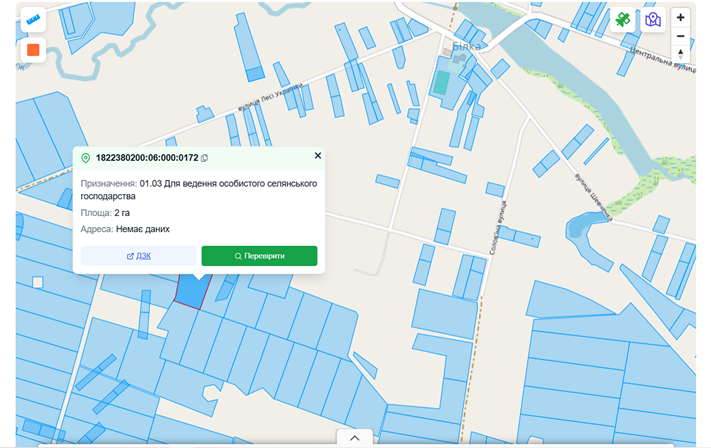The height and width of the screenshot is (448, 711).
Task: Click the Призначення 01.03 description text
Action: coord(199,190)
